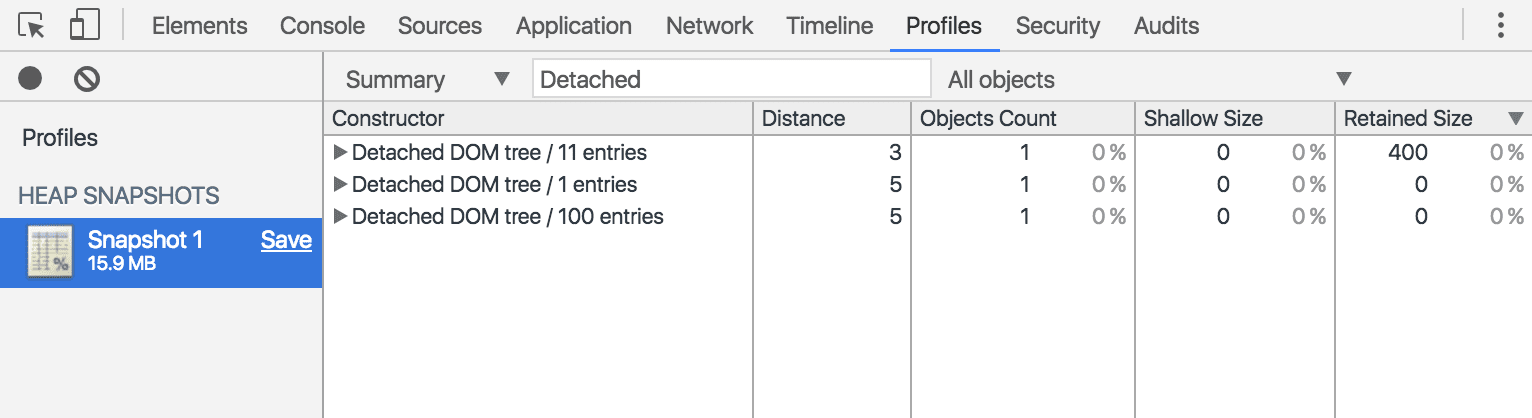Viewport: 1532px width, 418px height.
Task: Open the Network tab
Action: click(x=709, y=26)
